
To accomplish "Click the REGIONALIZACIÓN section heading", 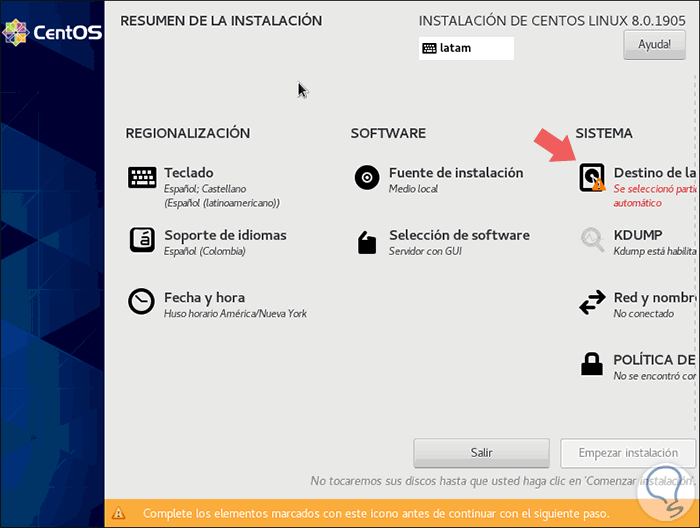I will [188, 133].
